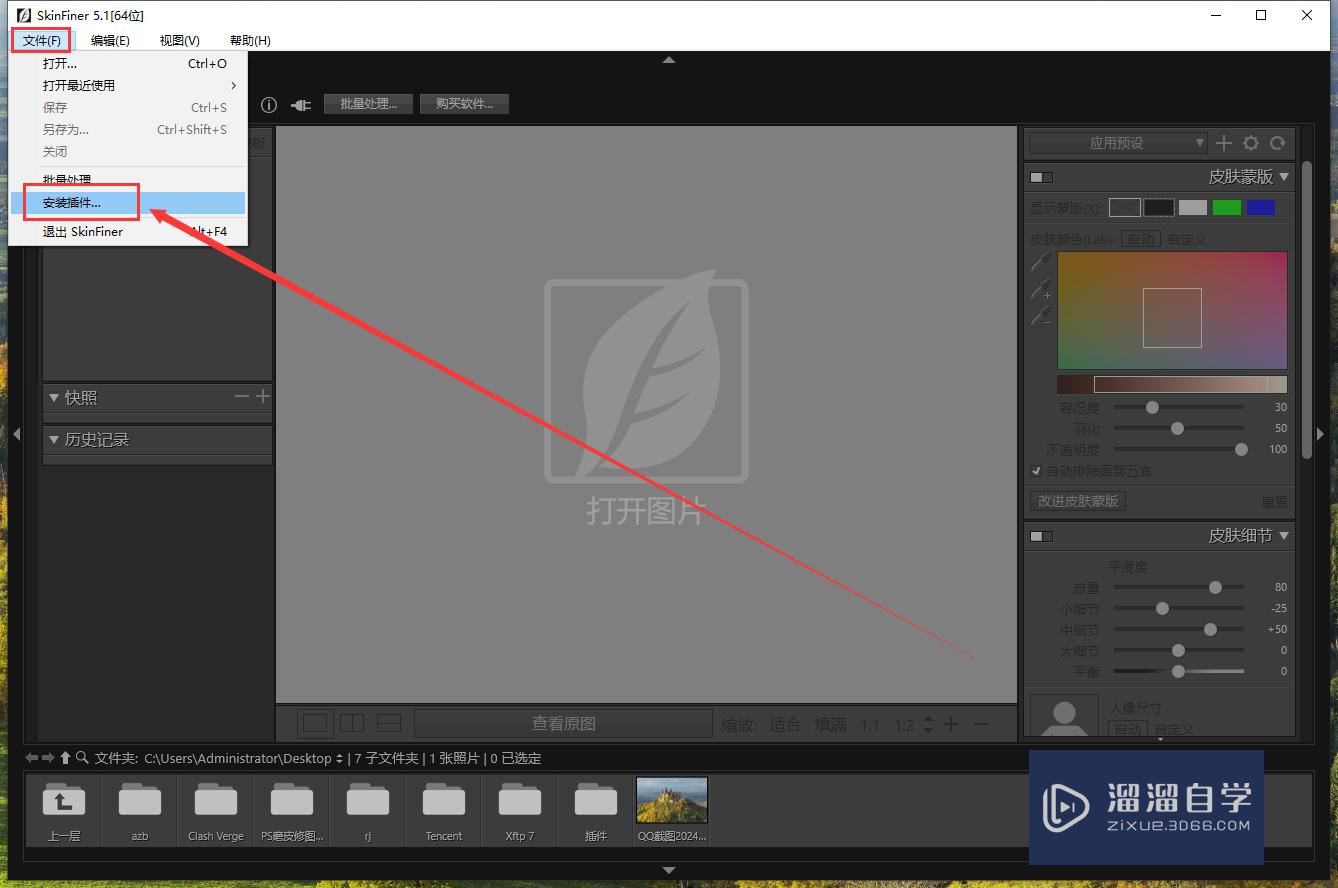This screenshot has height=888, width=1338.
Task: Pick the blue mask color swatch
Action: (x=1261, y=207)
